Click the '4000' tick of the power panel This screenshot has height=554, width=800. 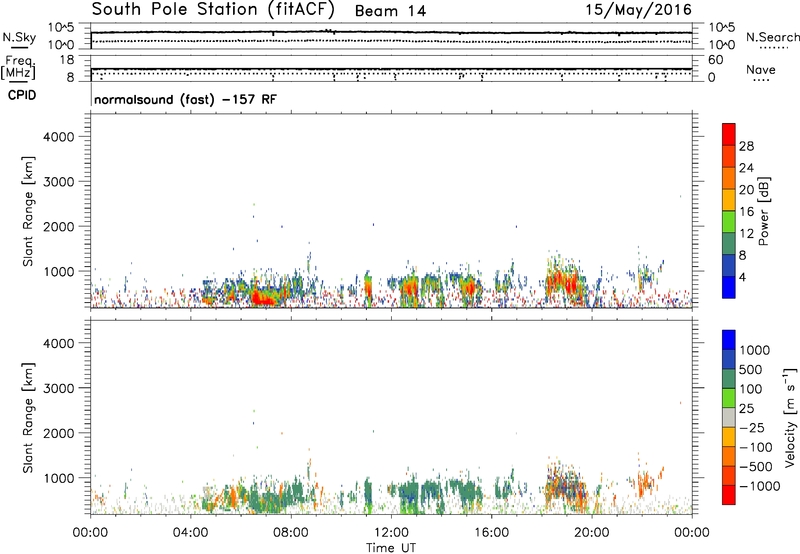click(59, 137)
